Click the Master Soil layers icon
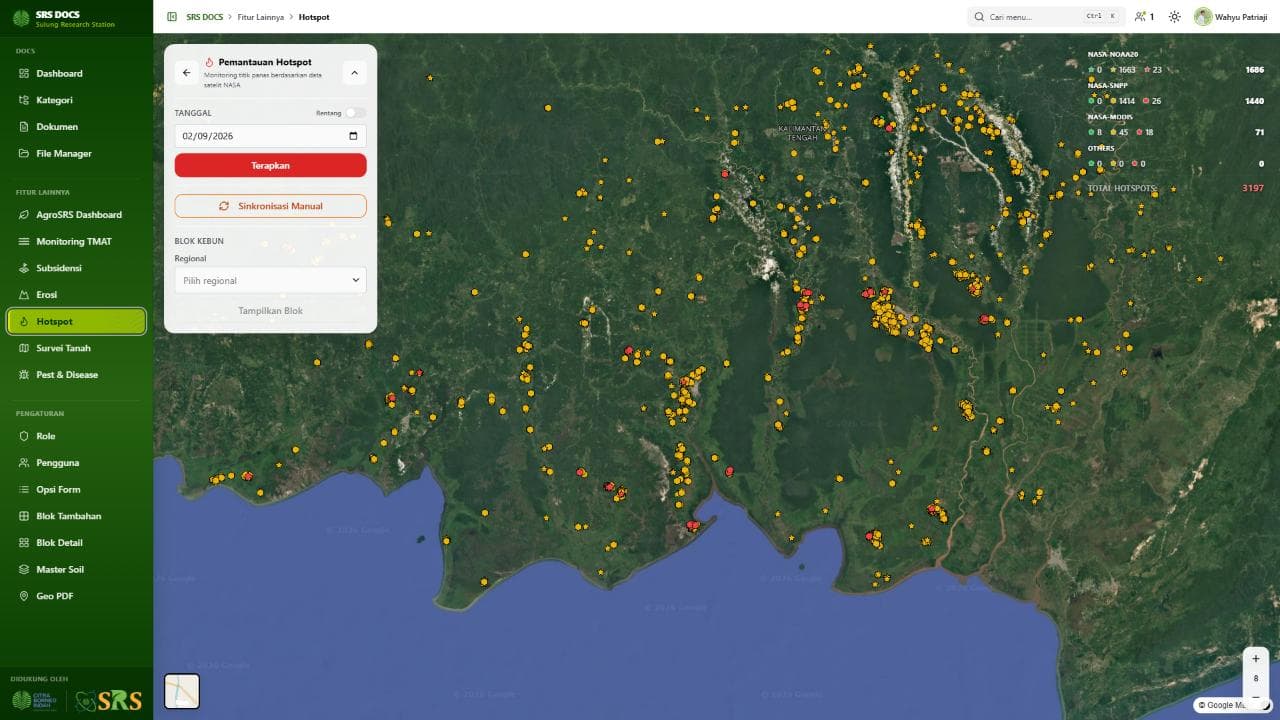This screenshot has width=1280, height=720. click(25, 569)
